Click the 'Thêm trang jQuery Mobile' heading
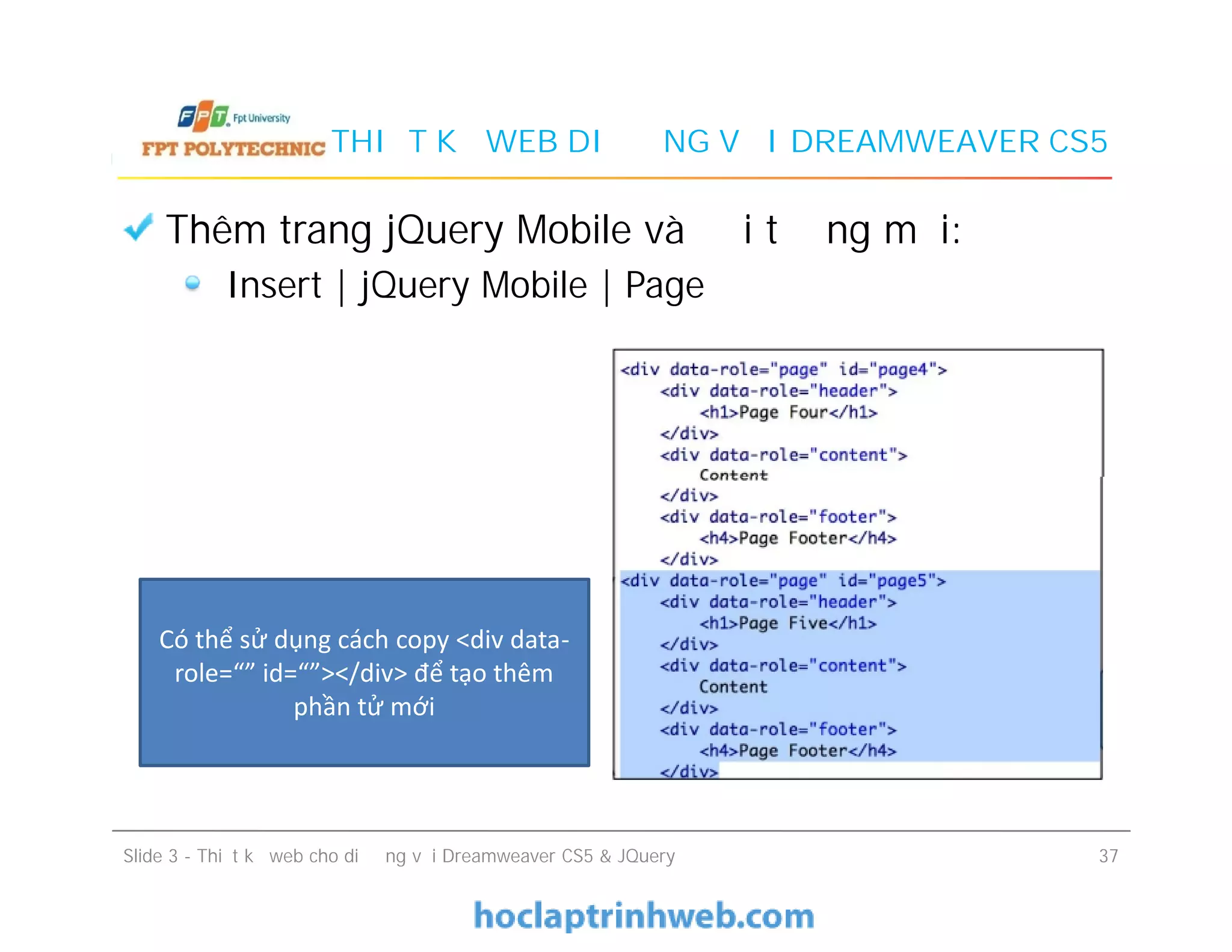The image size is (1232, 952). tap(563, 230)
